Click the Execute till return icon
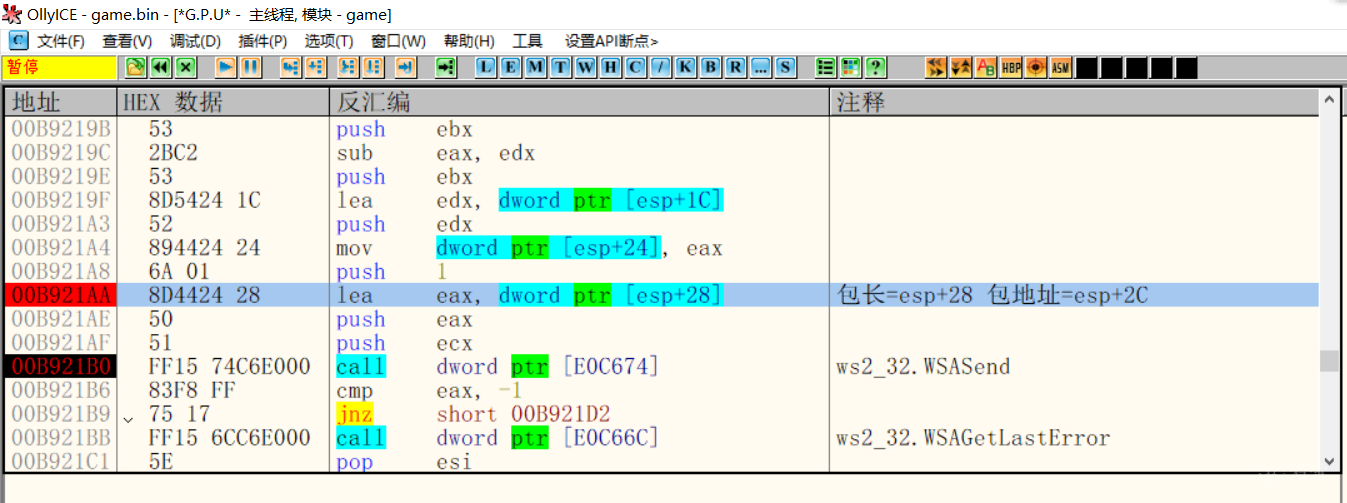 pyautogui.click(x=405, y=67)
